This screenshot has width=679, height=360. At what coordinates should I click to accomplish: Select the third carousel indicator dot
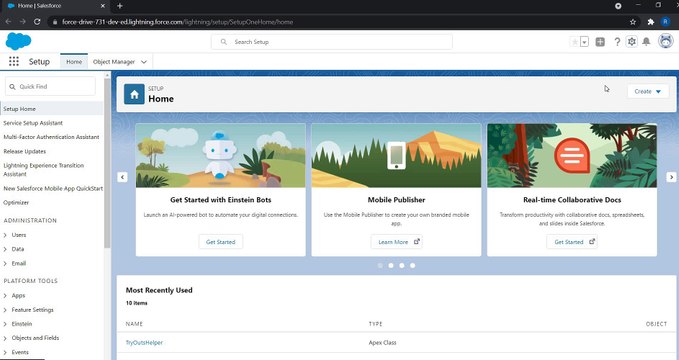tap(402, 266)
